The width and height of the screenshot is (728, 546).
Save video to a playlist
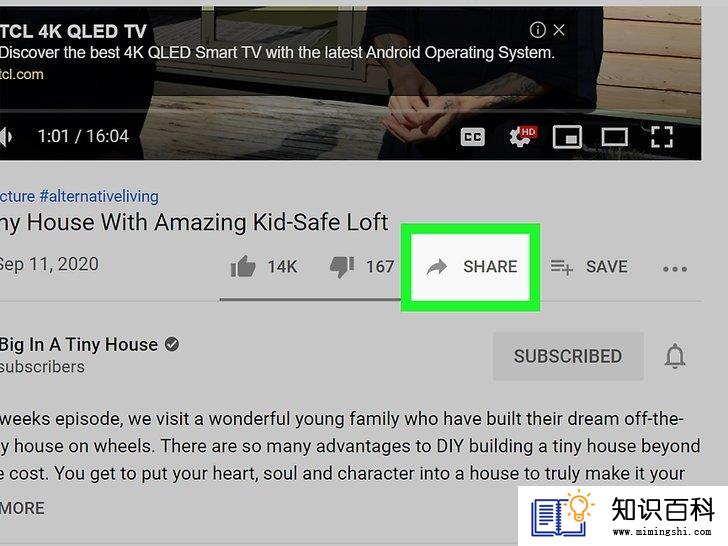[589, 267]
